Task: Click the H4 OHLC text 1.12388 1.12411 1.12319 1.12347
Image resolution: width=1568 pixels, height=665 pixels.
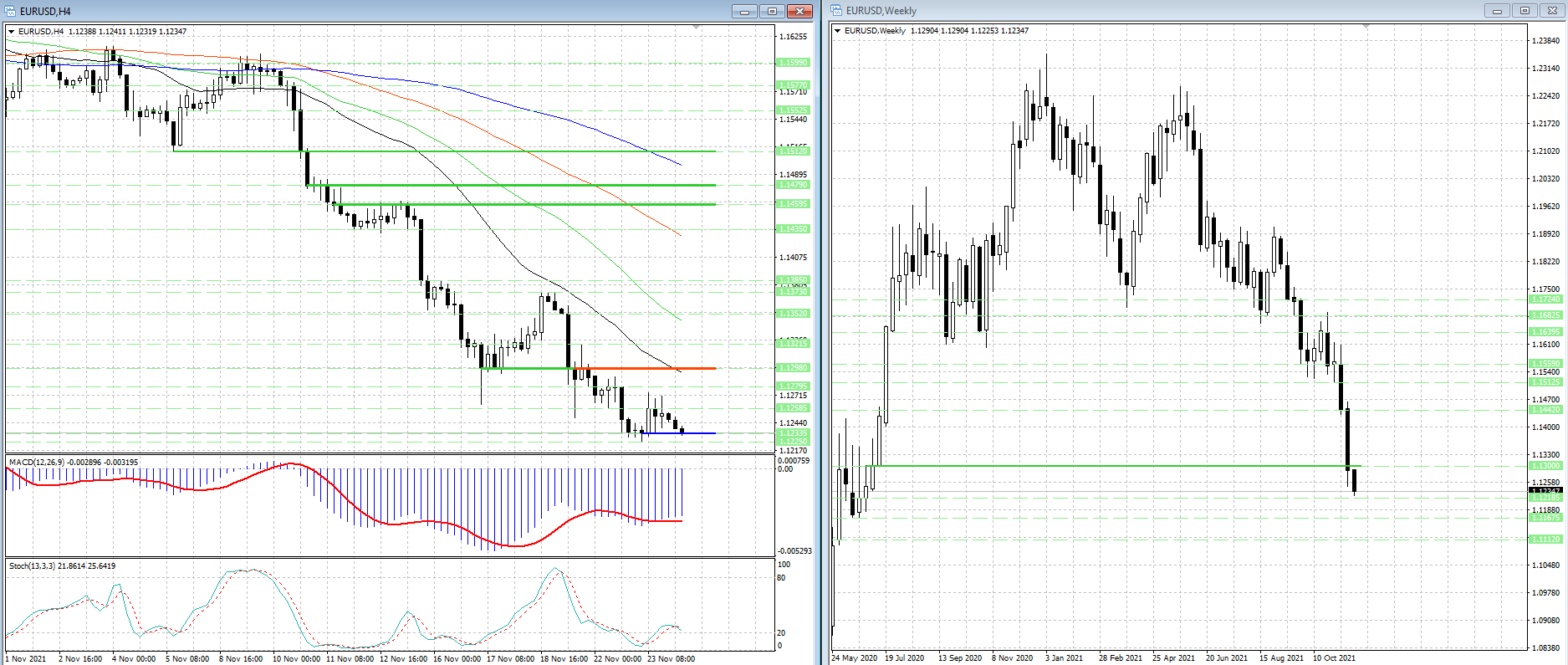Action: 127,32
